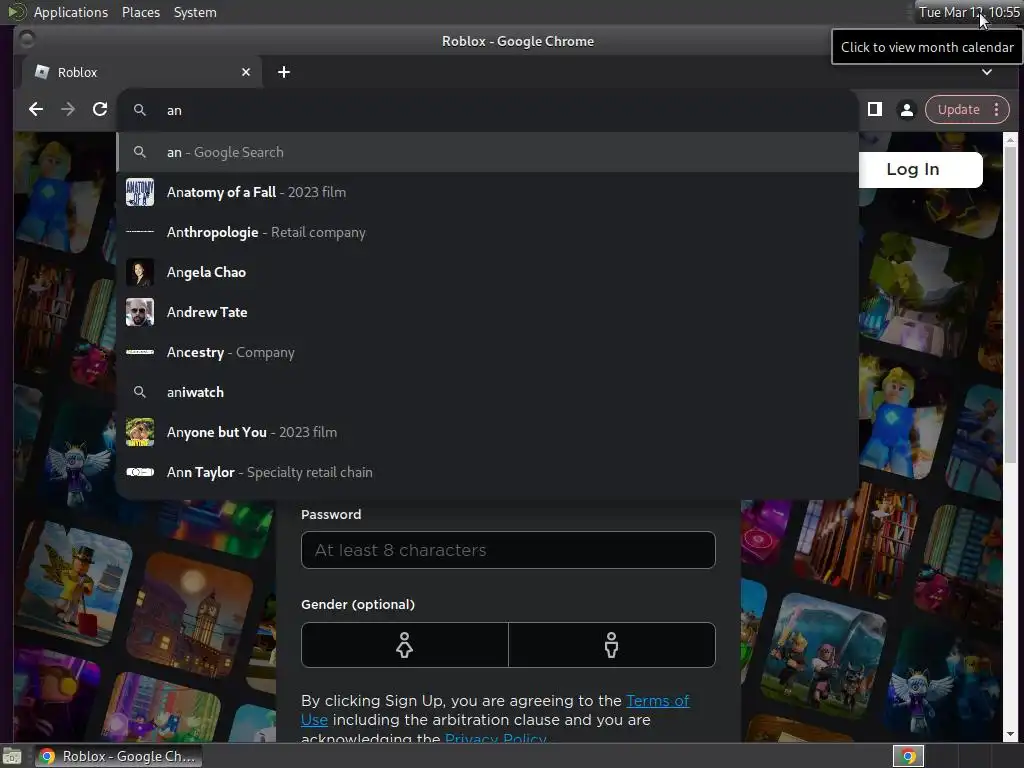The height and width of the screenshot is (768, 1024).
Task: Click the scrollbar up arrow
Action: click(1010, 139)
